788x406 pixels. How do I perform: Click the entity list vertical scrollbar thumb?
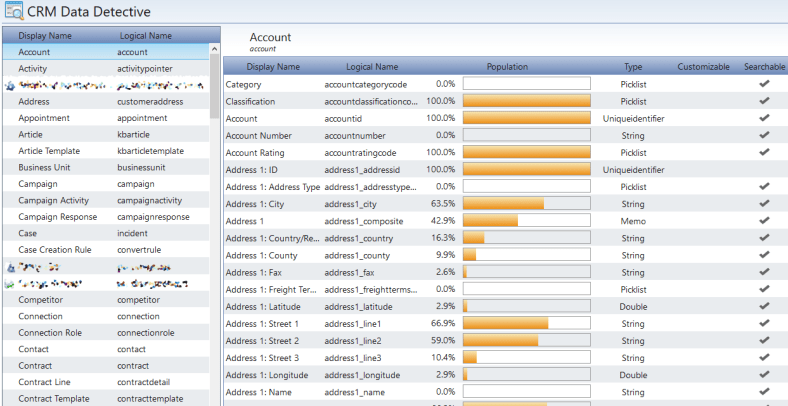click(215, 86)
